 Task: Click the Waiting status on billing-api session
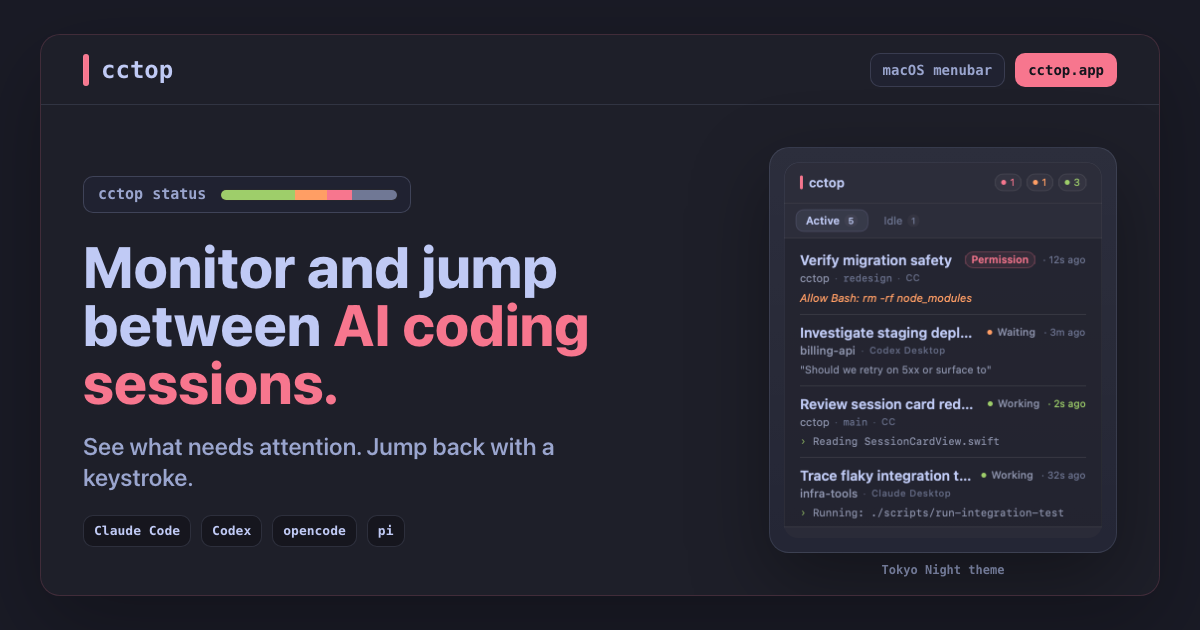tap(1011, 332)
